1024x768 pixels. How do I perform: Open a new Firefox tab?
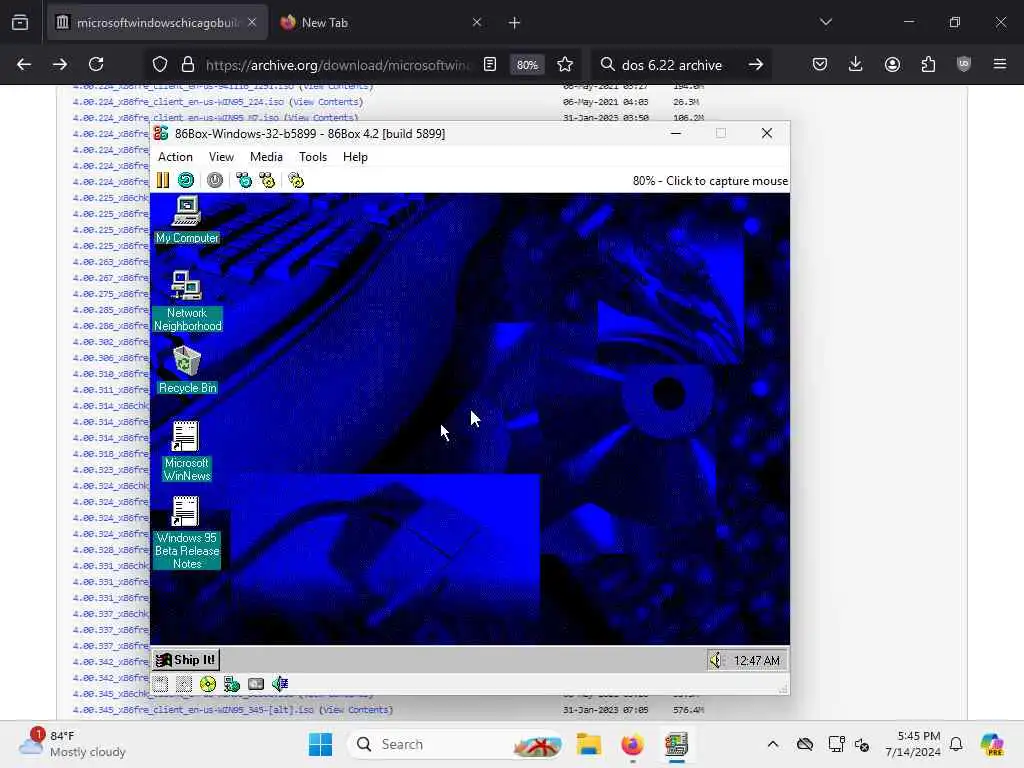coord(515,23)
